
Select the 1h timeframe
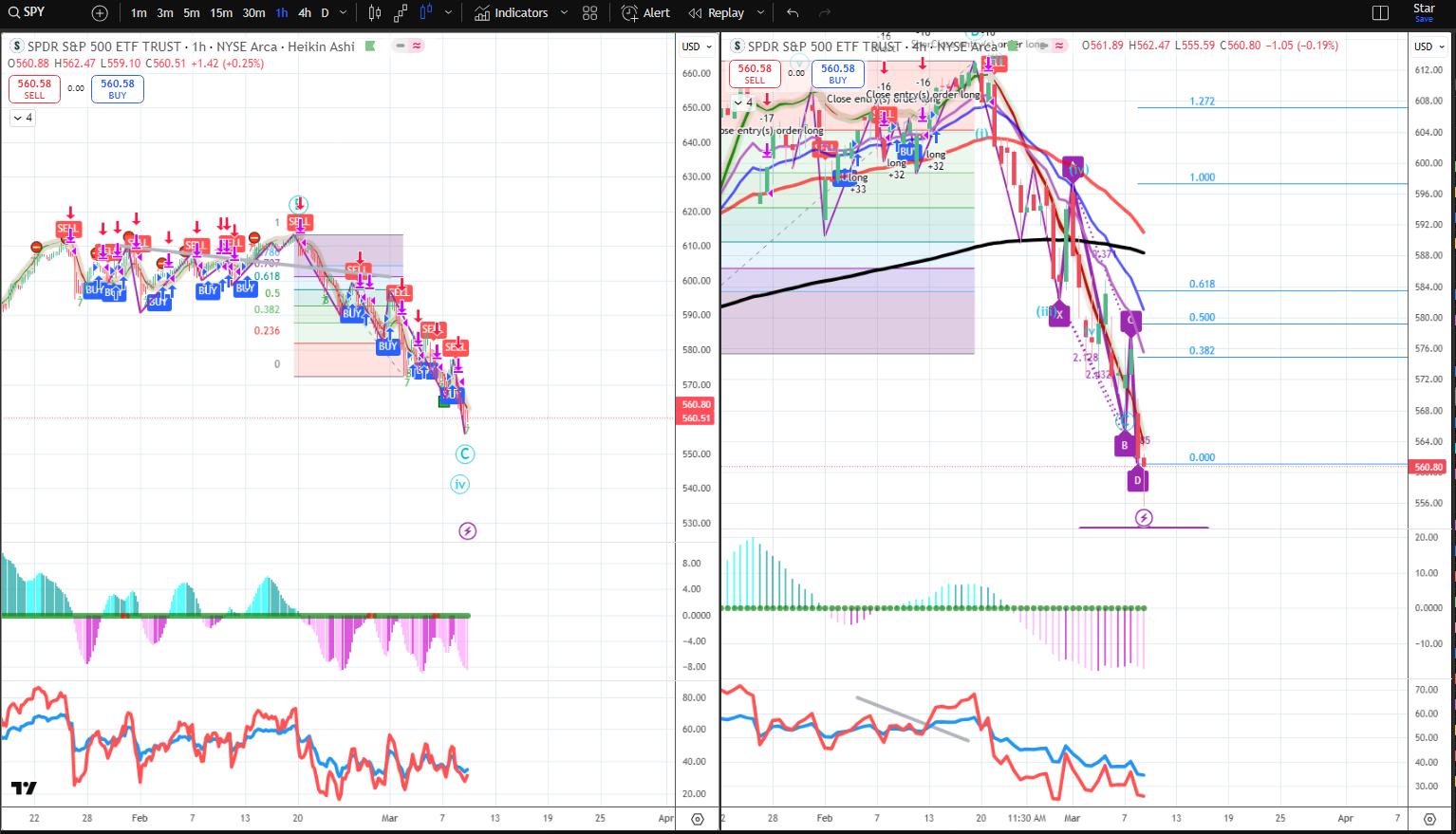tap(282, 13)
